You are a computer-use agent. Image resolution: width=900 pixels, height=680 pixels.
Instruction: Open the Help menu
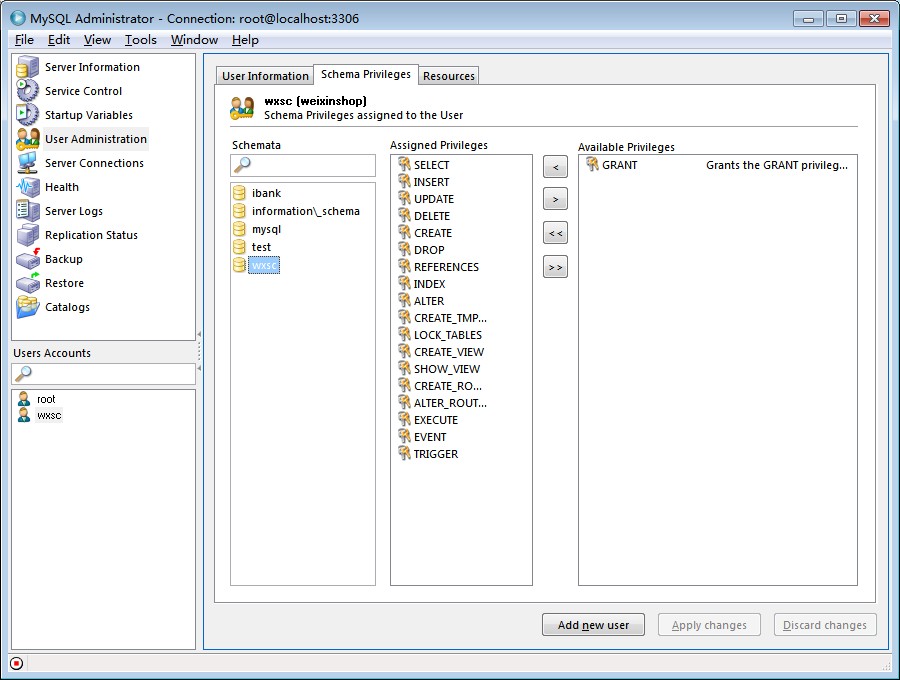(245, 40)
